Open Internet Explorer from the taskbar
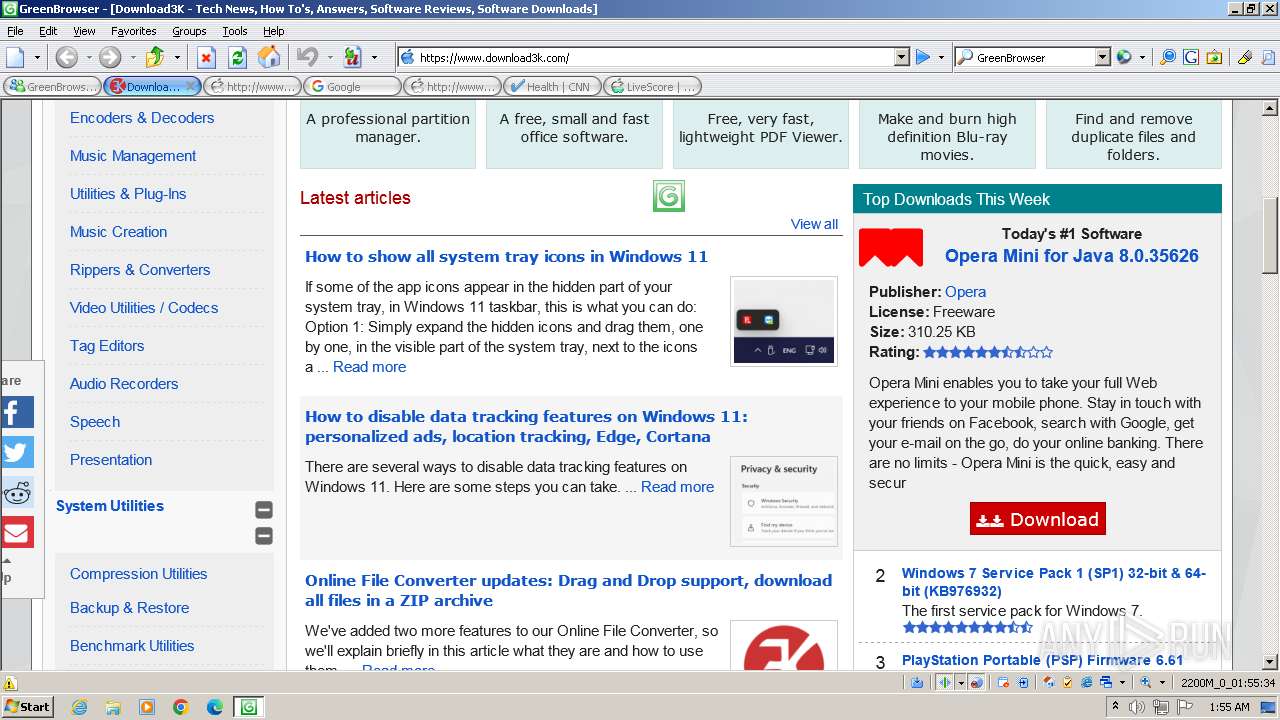1280x720 pixels. point(79,707)
